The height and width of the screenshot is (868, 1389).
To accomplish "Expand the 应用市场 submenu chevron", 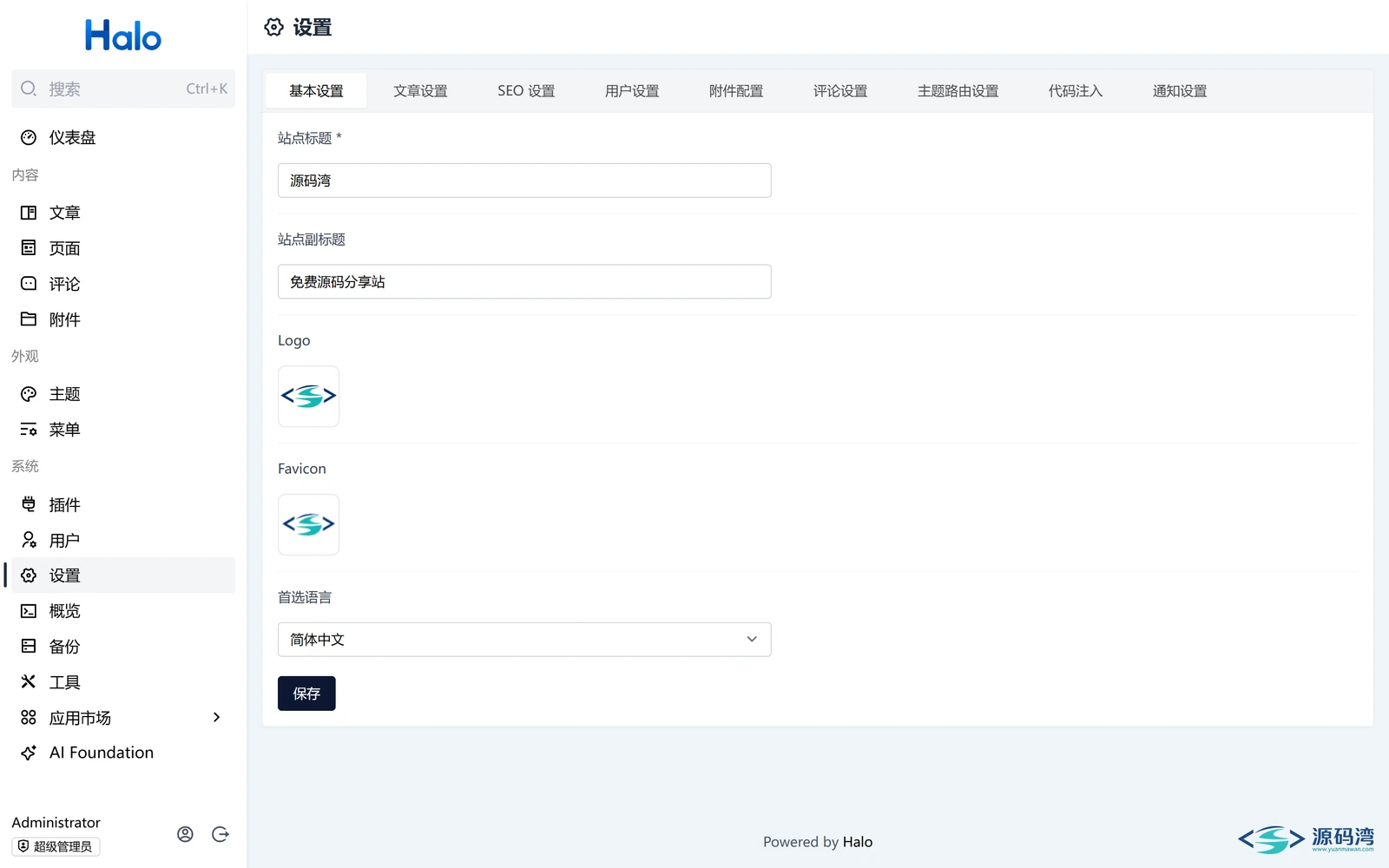I will (x=217, y=717).
